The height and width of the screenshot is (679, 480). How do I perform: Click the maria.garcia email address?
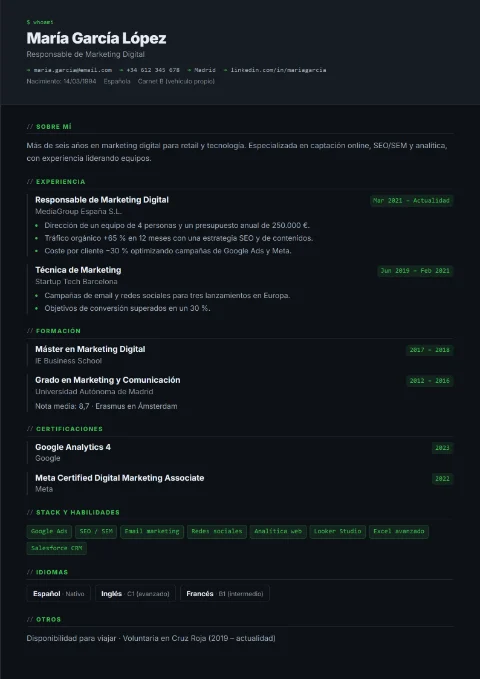(x=73, y=70)
